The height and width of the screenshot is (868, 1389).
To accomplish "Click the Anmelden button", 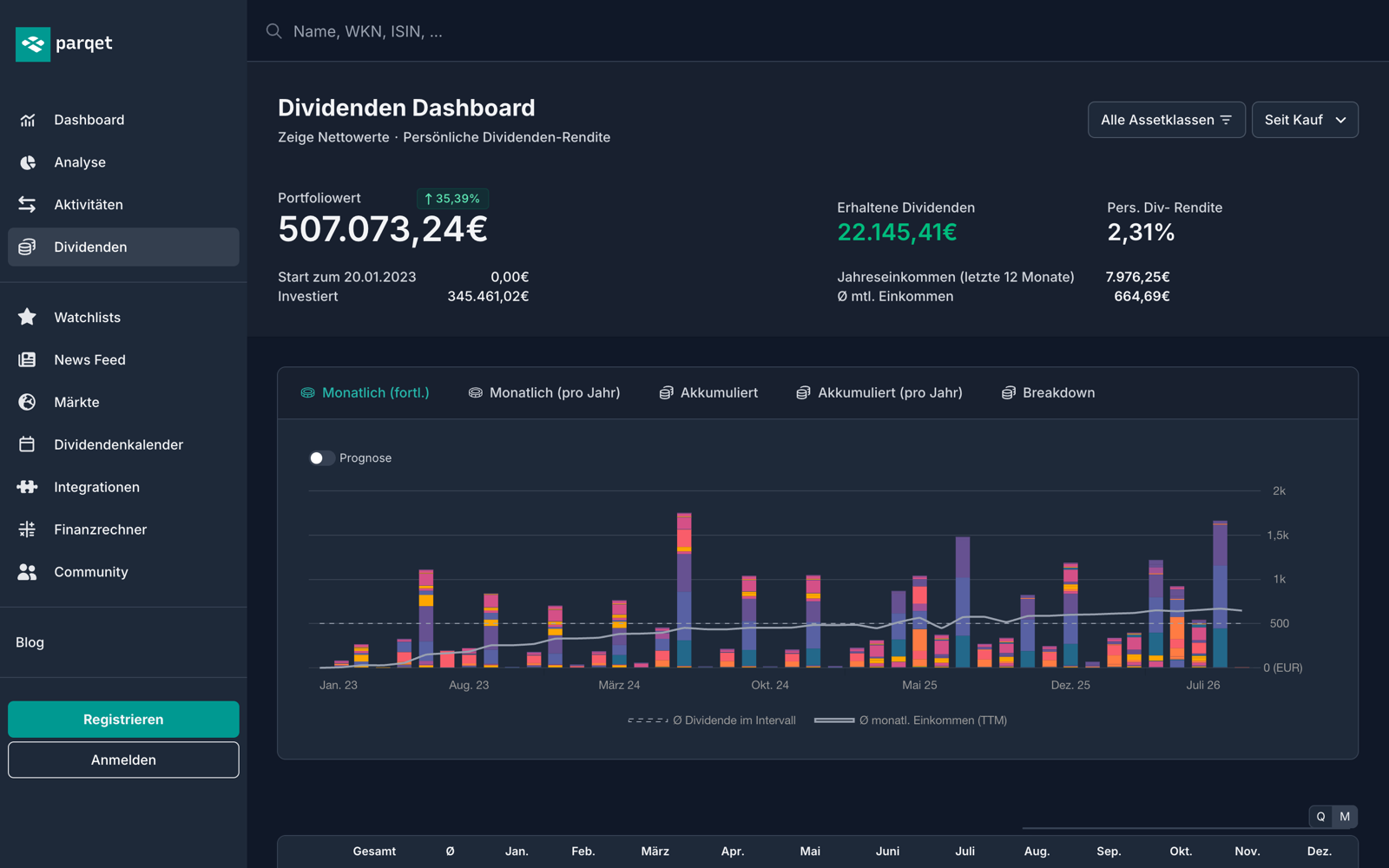I will pos(123,759).
